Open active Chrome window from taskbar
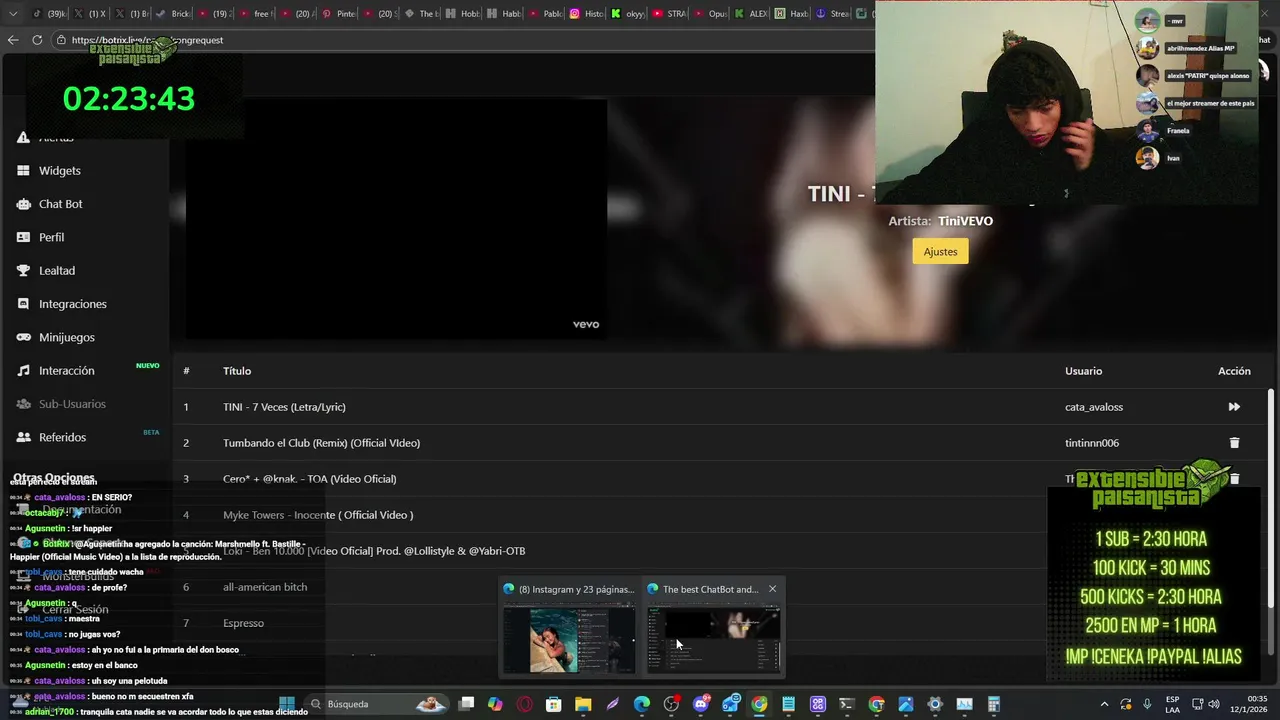Viewport: 1280px width, 720px height. pyautogui.click(x=760, y=704)
